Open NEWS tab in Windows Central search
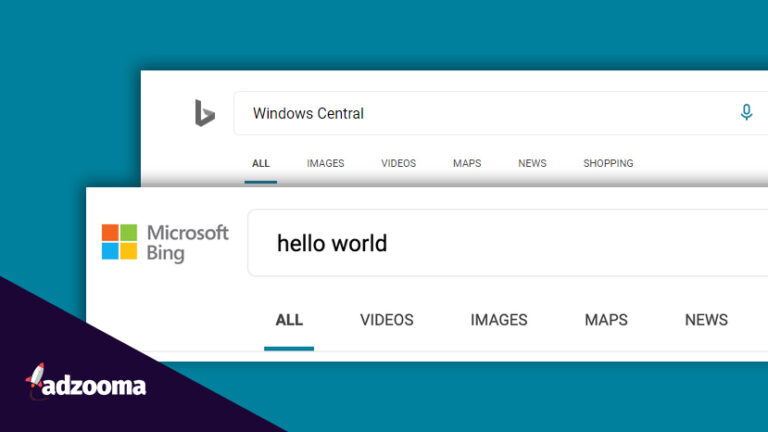This screenshot has width=768, height=432. [x=532, y=164]
